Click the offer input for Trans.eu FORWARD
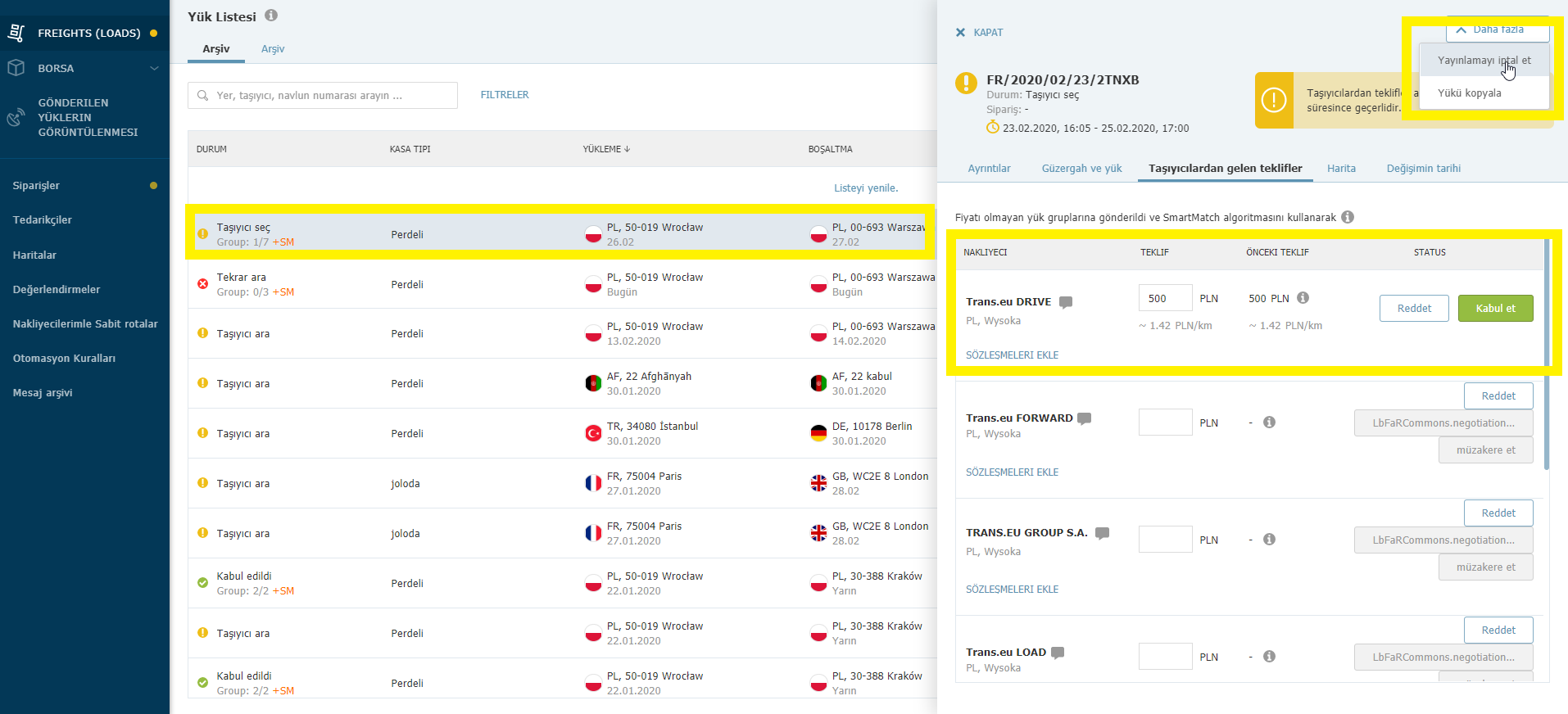Image resolution: width=1568 pixels, height=714 pixels. (x=1165, y=423)
